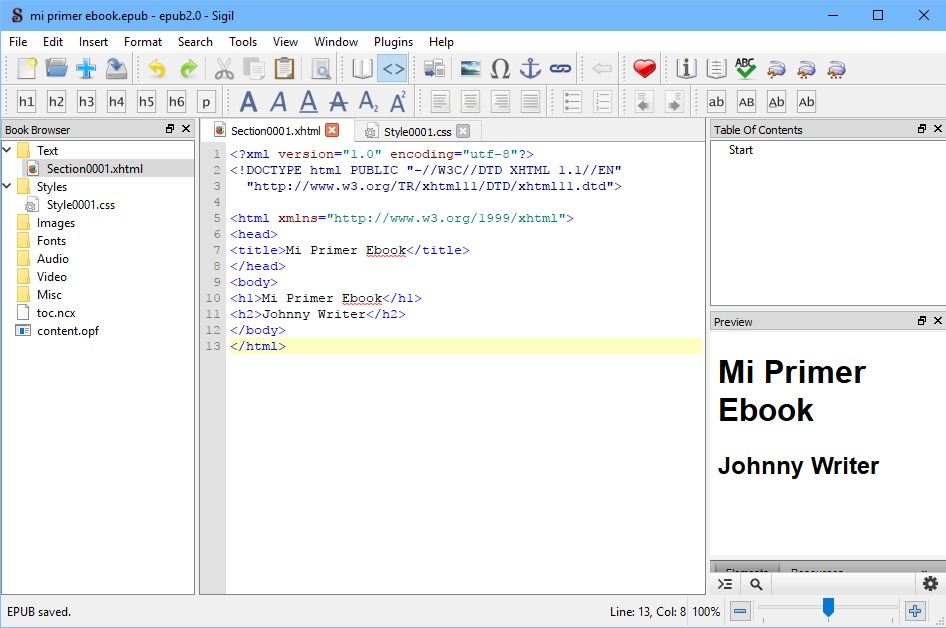Switch to the Style0001.css tab

point(417,131)
